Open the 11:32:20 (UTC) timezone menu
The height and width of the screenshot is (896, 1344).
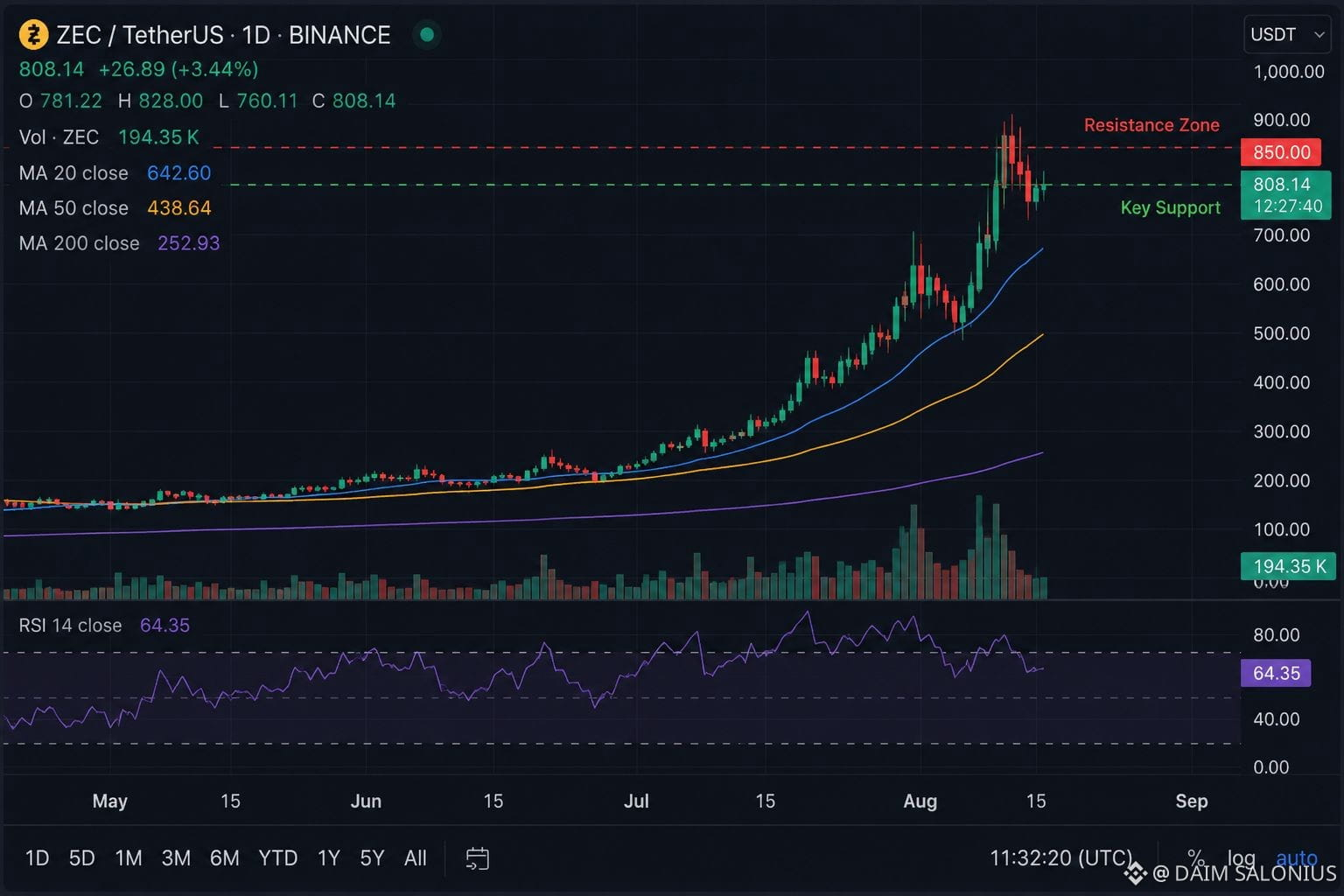(x=1060, y=858)
